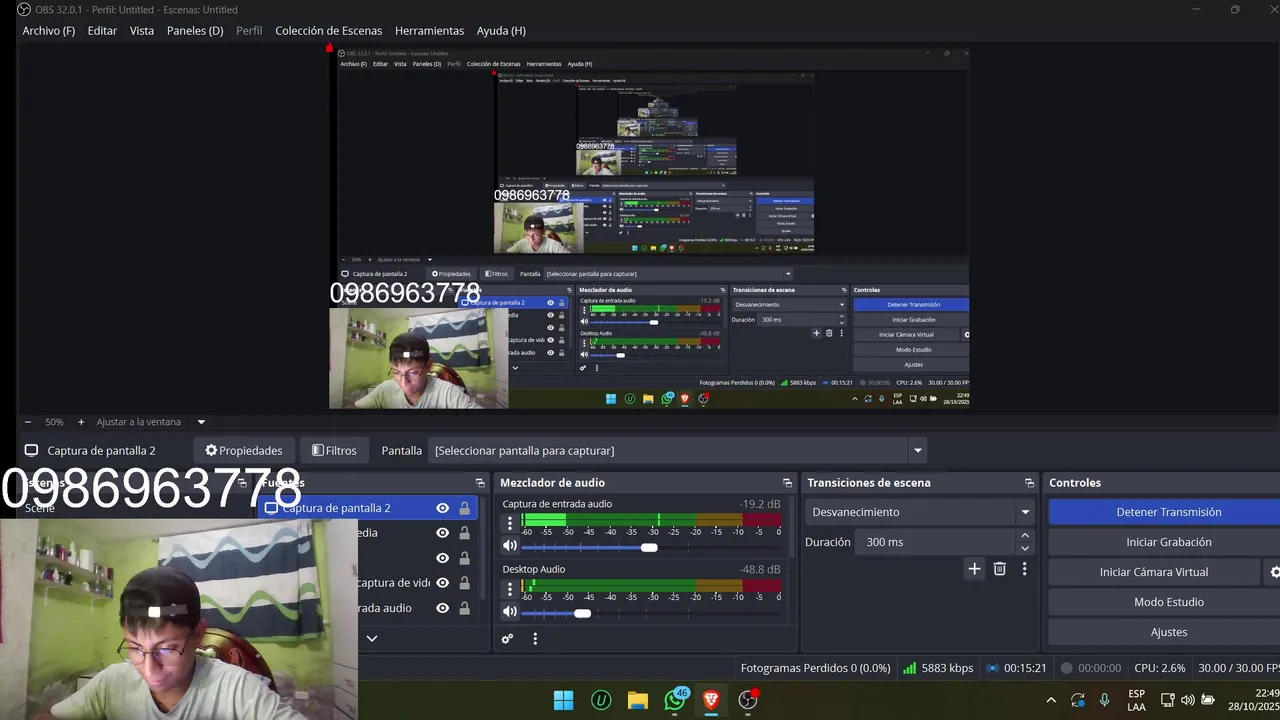This screenshot has height=720, width=1280.
Task: Select Captura de pantalla 2 source row
Action: [369, 508]
